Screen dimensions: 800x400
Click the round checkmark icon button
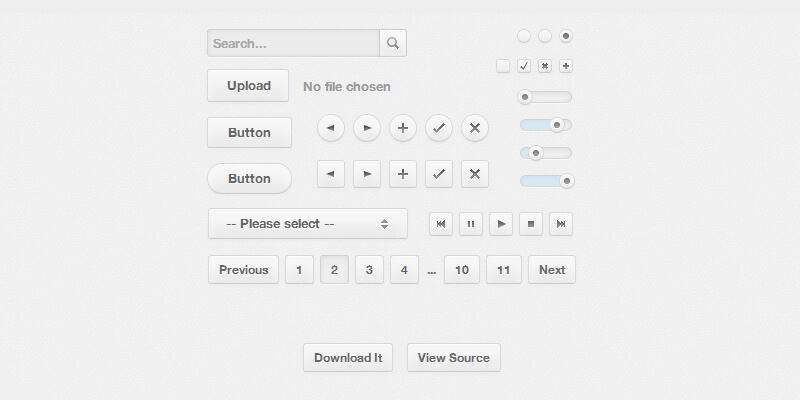pos(439,128)
